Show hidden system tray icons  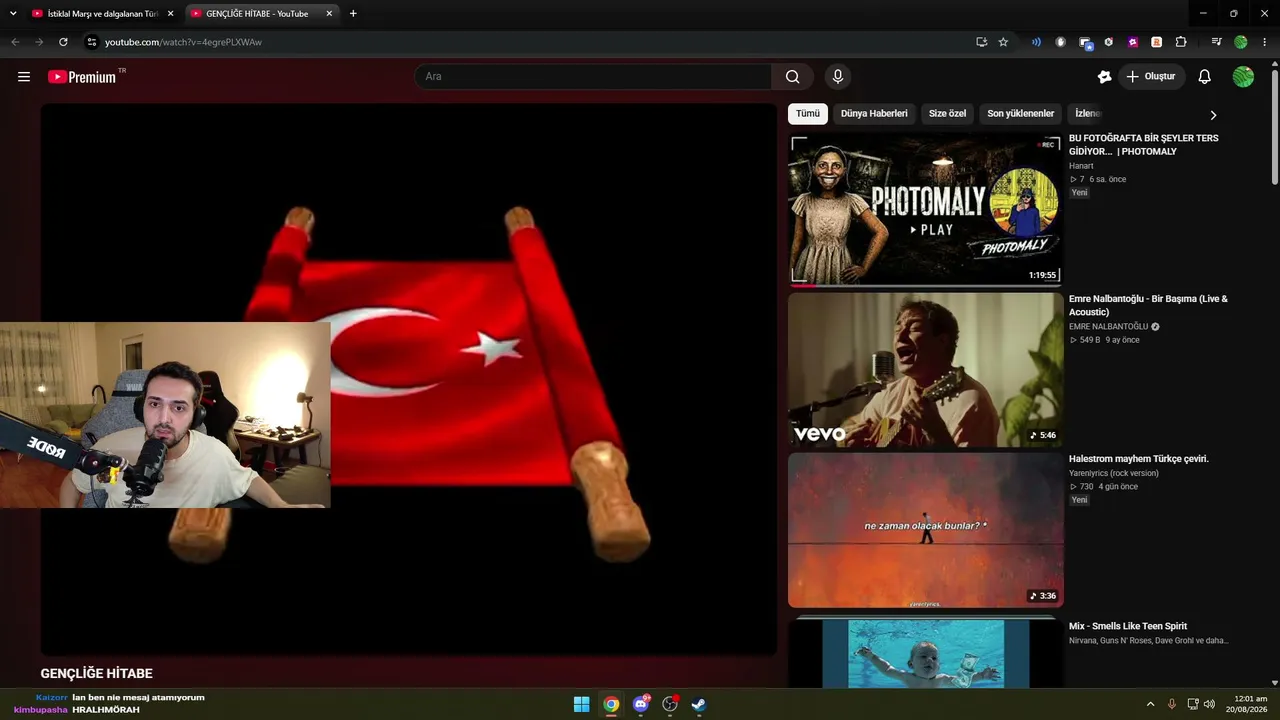tap(1150, 704)
